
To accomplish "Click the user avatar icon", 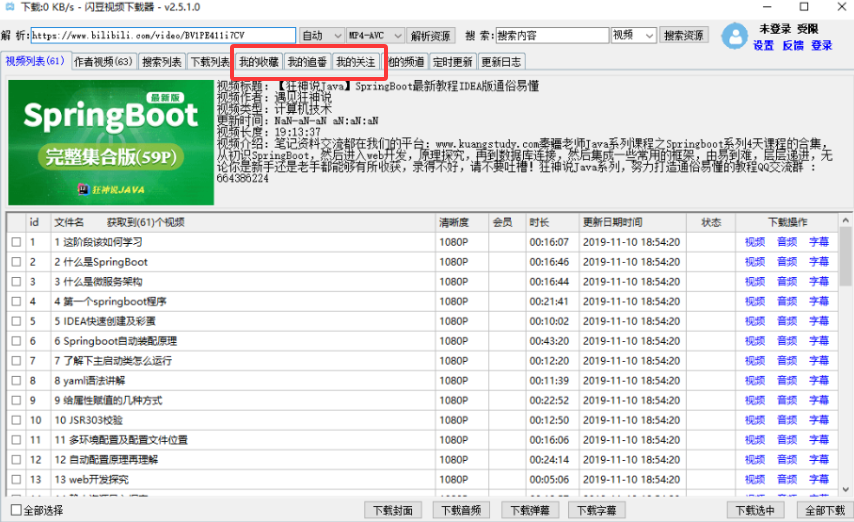I will (x=735, y=37).
